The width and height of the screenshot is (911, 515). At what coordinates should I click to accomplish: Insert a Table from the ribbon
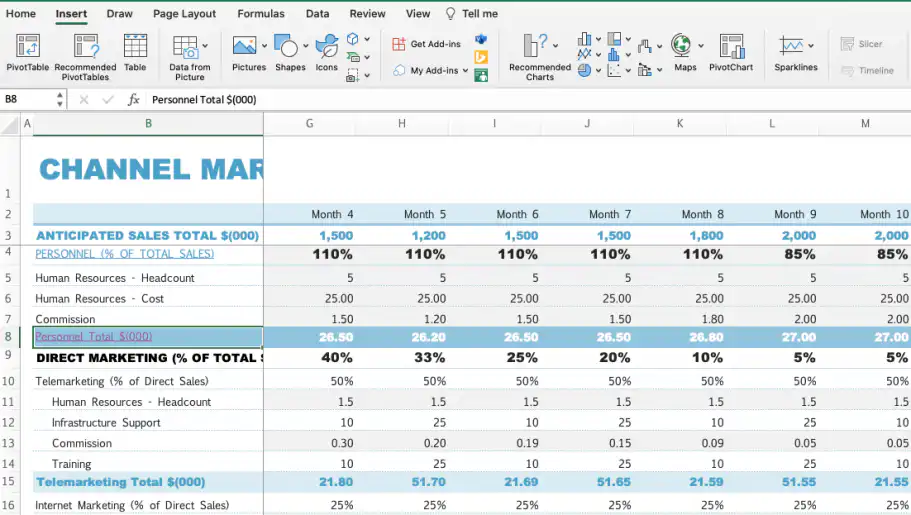click(135, 52)
